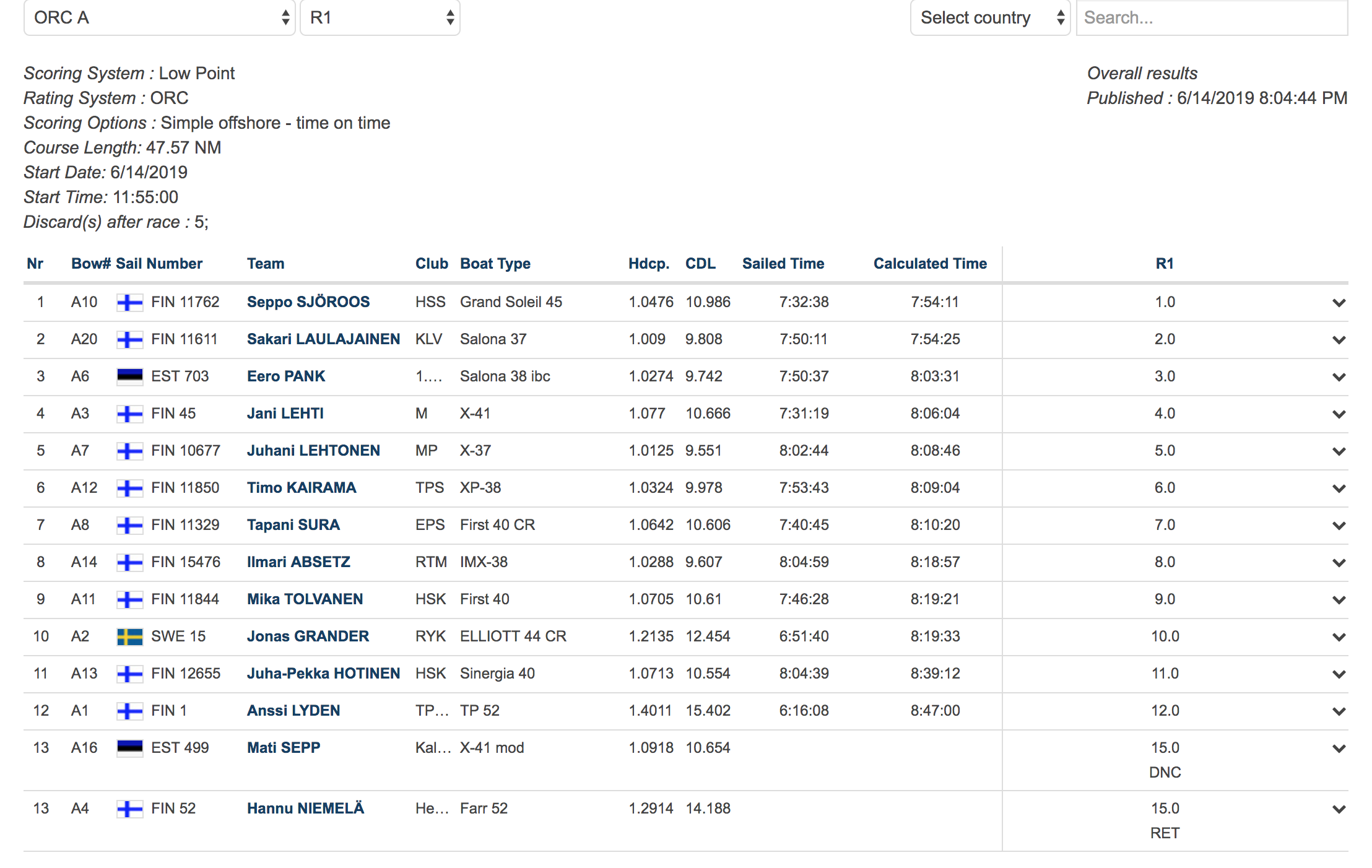The image size is (1372, 868).
Task: Expand chevron for Mati SEPP DNC row
Action: point(1339,749)
